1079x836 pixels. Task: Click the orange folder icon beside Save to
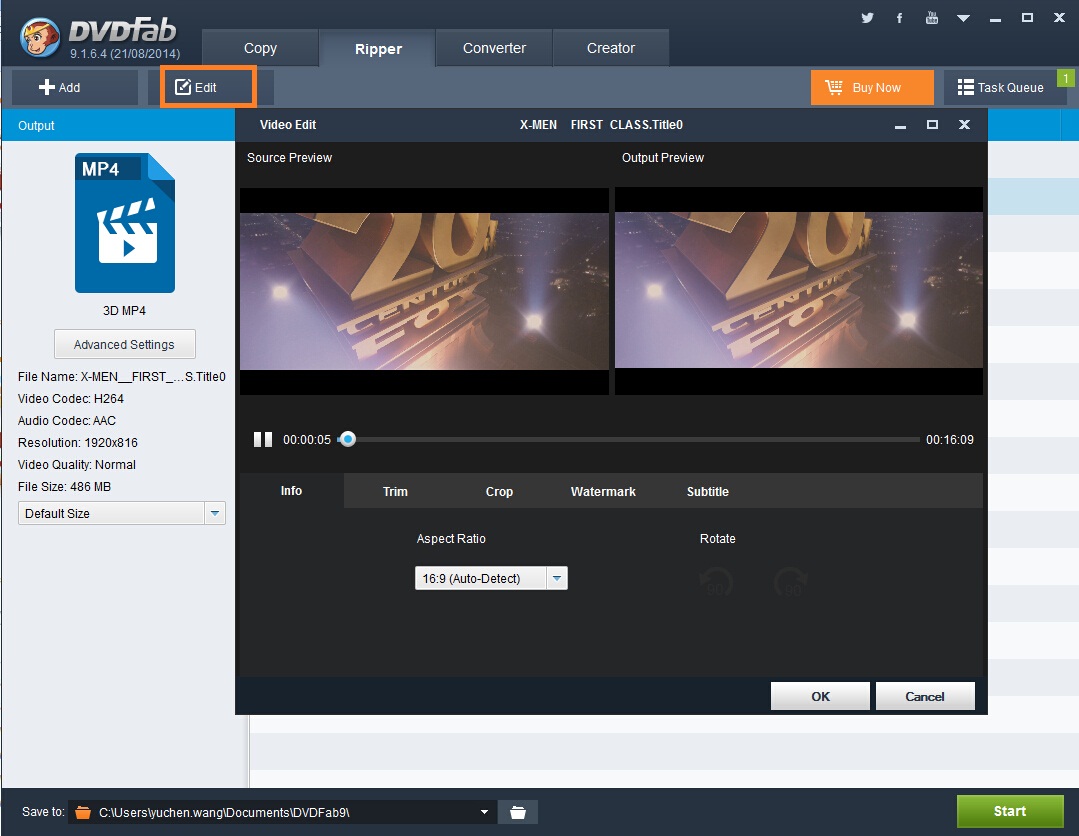(x=83, y=812)
